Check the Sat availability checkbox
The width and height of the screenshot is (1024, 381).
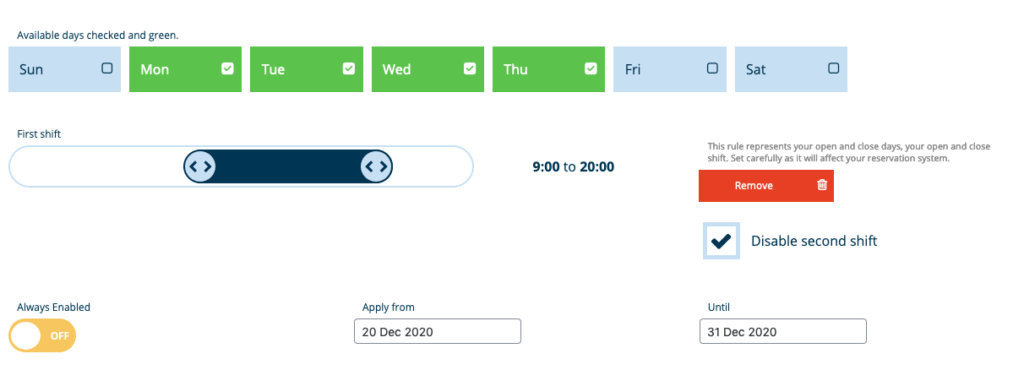[833, 68]
